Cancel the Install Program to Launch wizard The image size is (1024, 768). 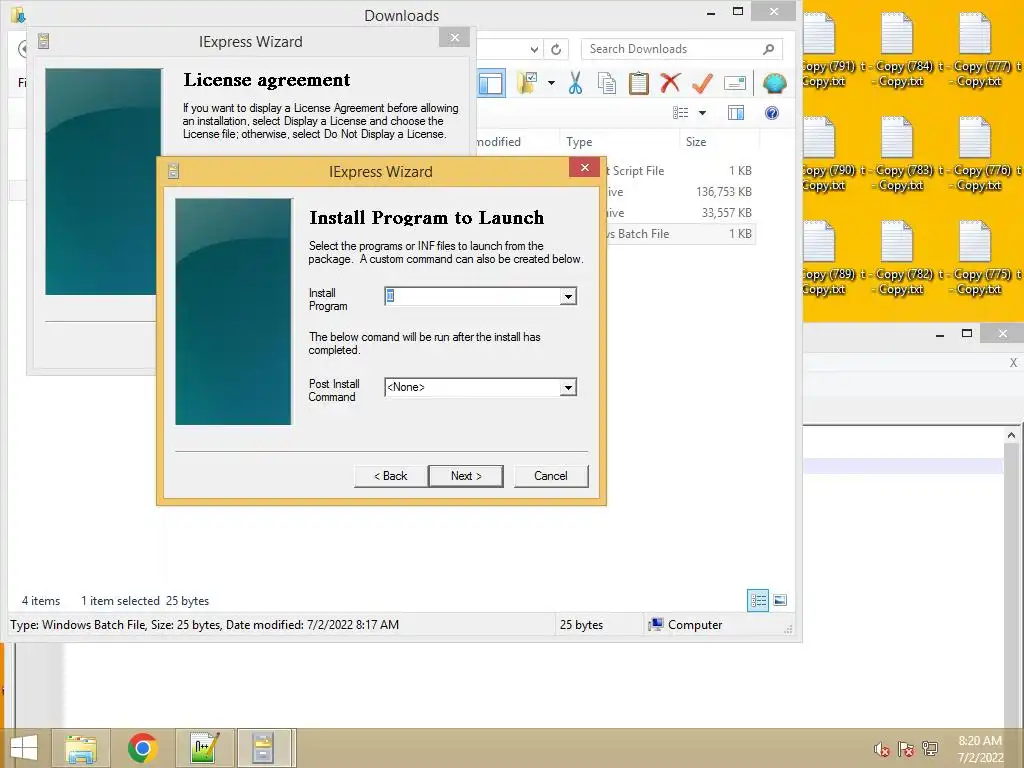click(x=551, y=476)
